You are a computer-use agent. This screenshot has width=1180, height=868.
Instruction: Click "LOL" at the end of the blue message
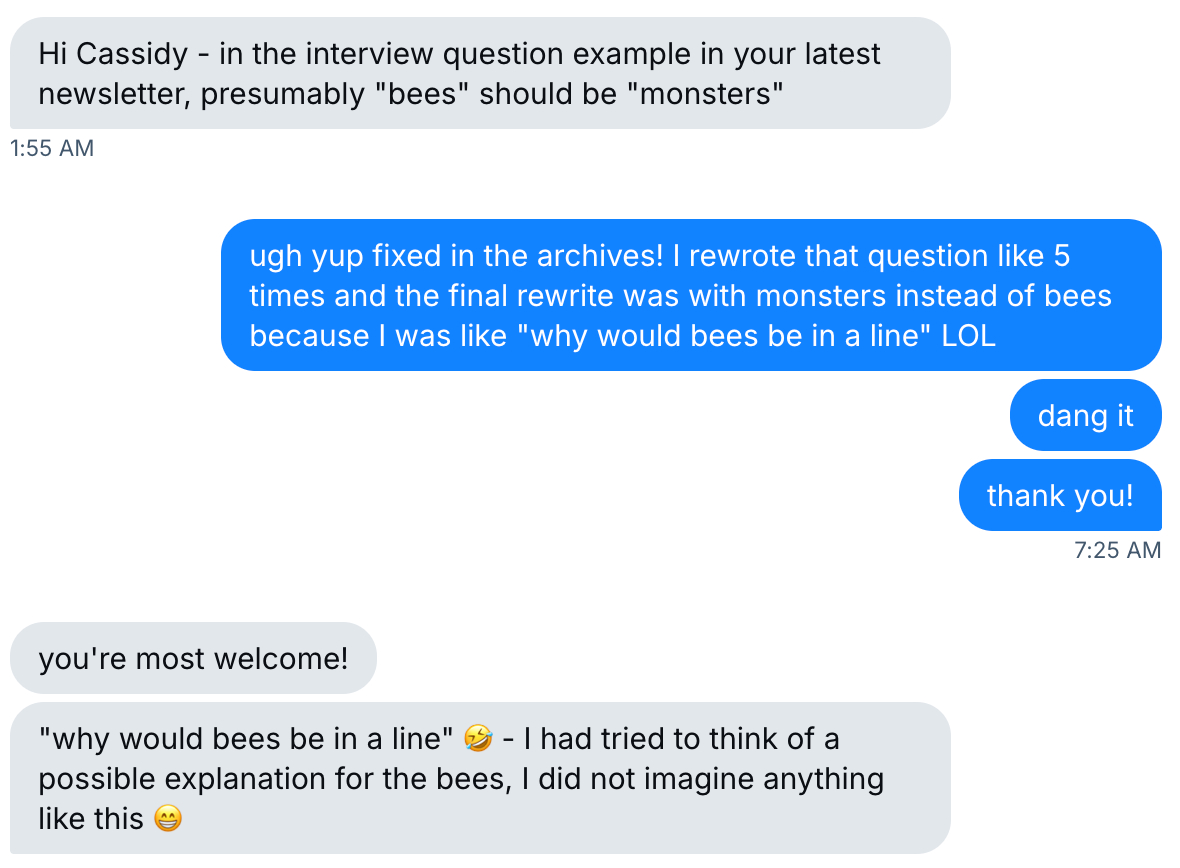click(x=969, y=335)
